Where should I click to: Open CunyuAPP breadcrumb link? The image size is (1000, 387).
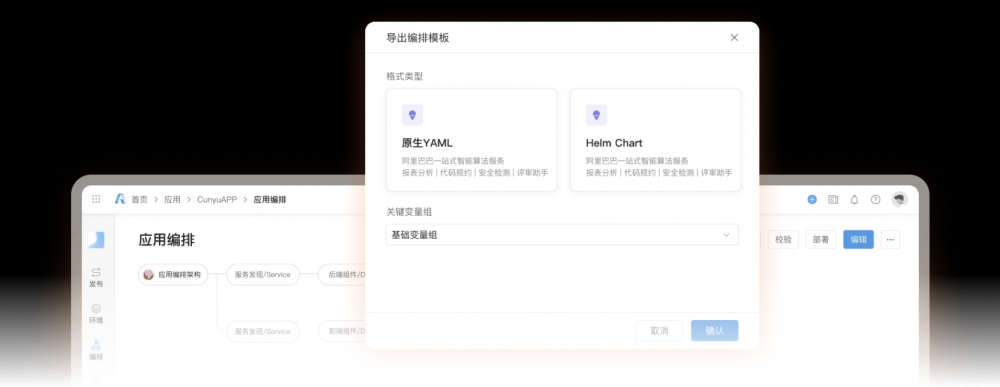pos(217,200)
